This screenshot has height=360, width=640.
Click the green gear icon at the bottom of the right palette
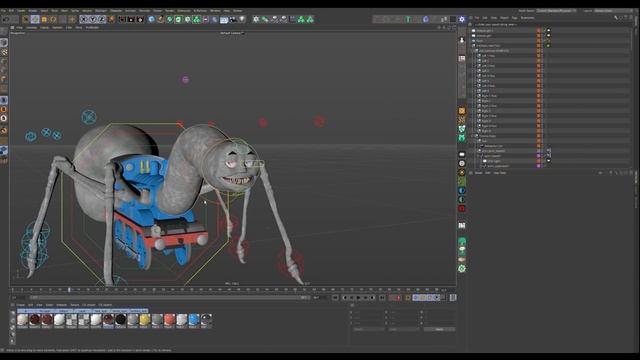coord(462,268)
